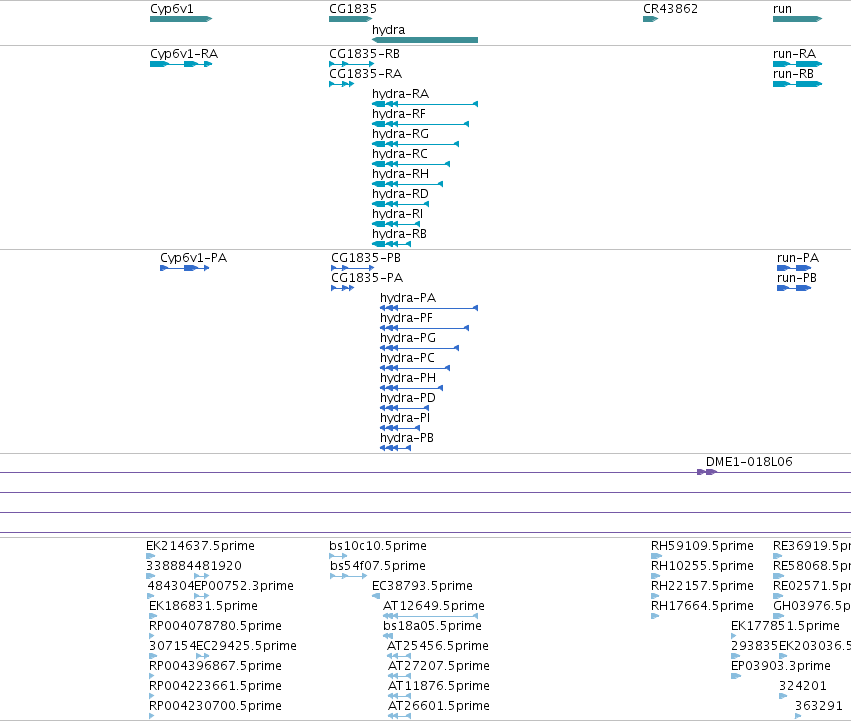Select transcript CG1835-RA
The width and height of the screenshot is (851, 721).
click(341, 84)
